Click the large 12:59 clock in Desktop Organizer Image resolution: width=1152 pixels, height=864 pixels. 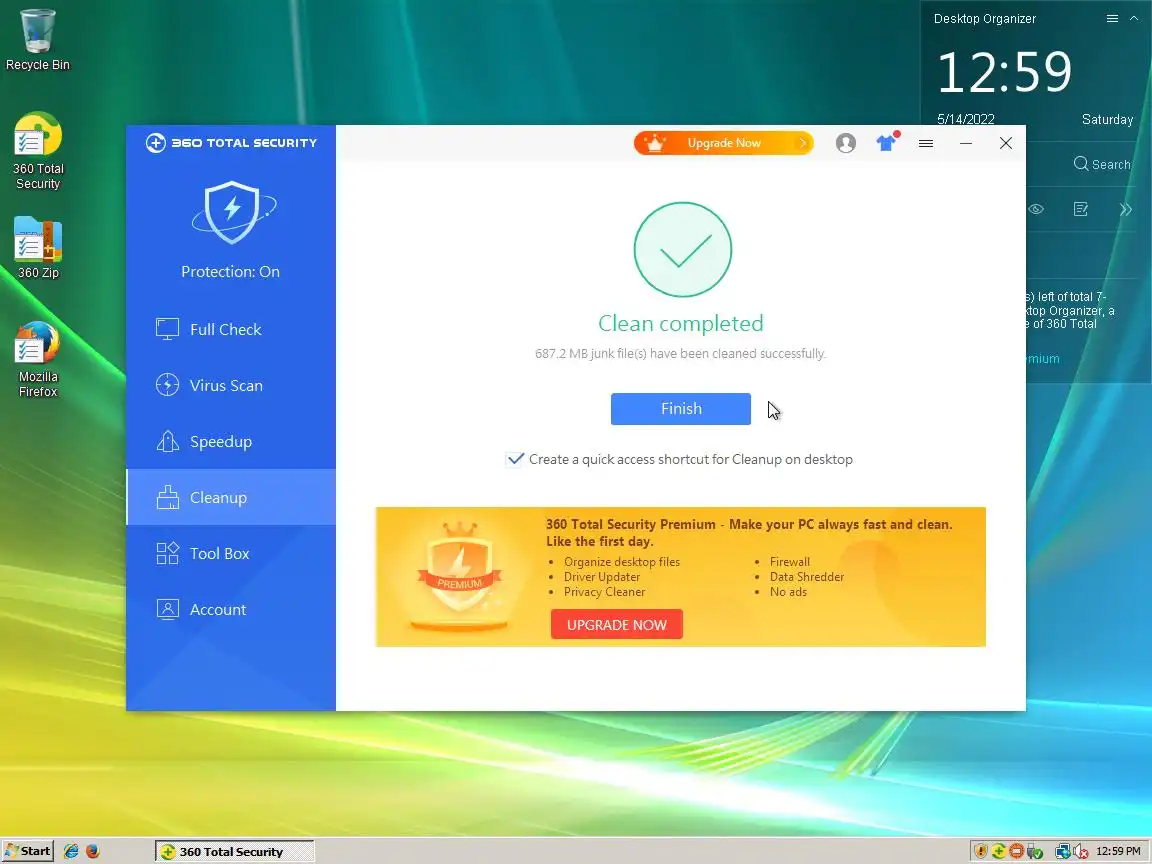[x=1004, y=73]
